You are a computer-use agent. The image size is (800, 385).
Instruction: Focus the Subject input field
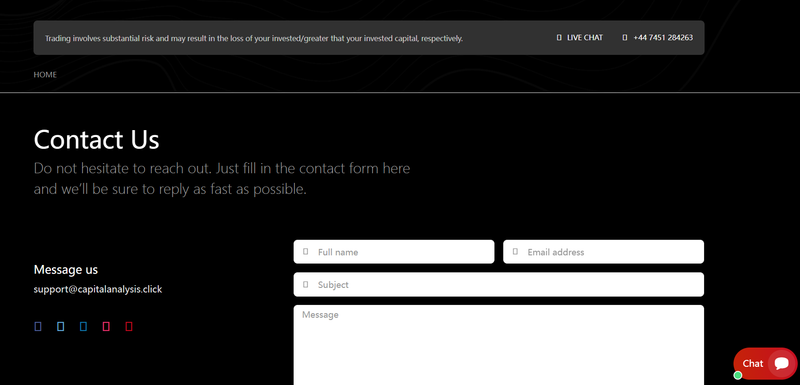tap(498, 285)
